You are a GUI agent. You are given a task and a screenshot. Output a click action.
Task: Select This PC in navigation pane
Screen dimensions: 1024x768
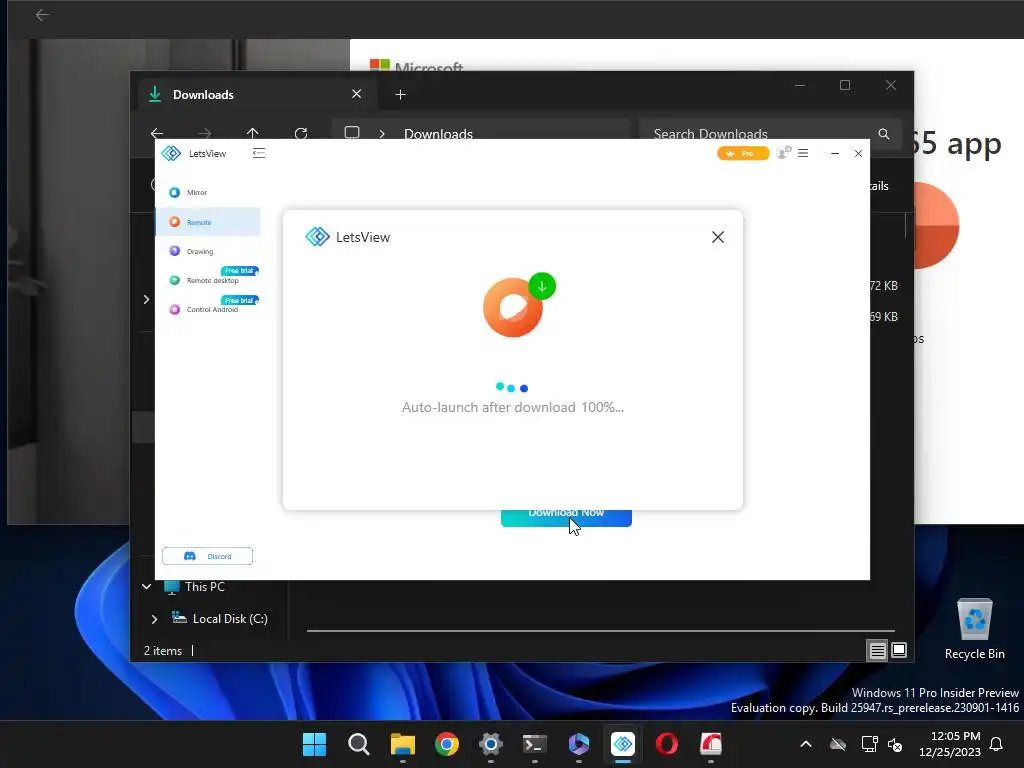pyautogui.click(x=204, y=586)
